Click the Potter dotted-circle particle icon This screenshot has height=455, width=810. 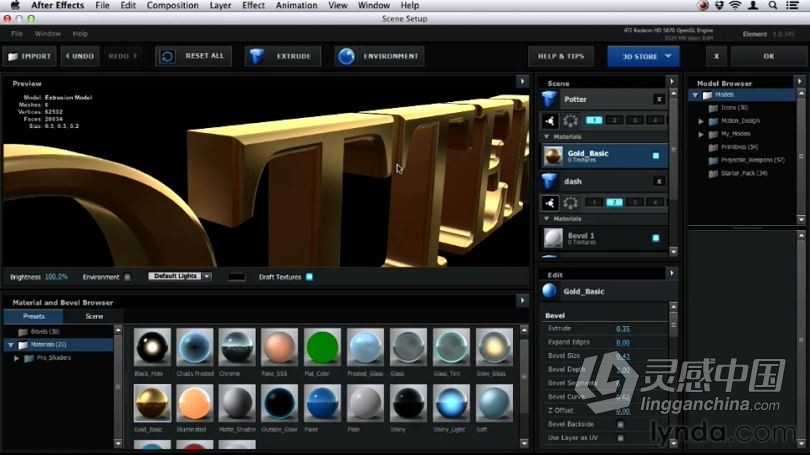coord(570,121)
